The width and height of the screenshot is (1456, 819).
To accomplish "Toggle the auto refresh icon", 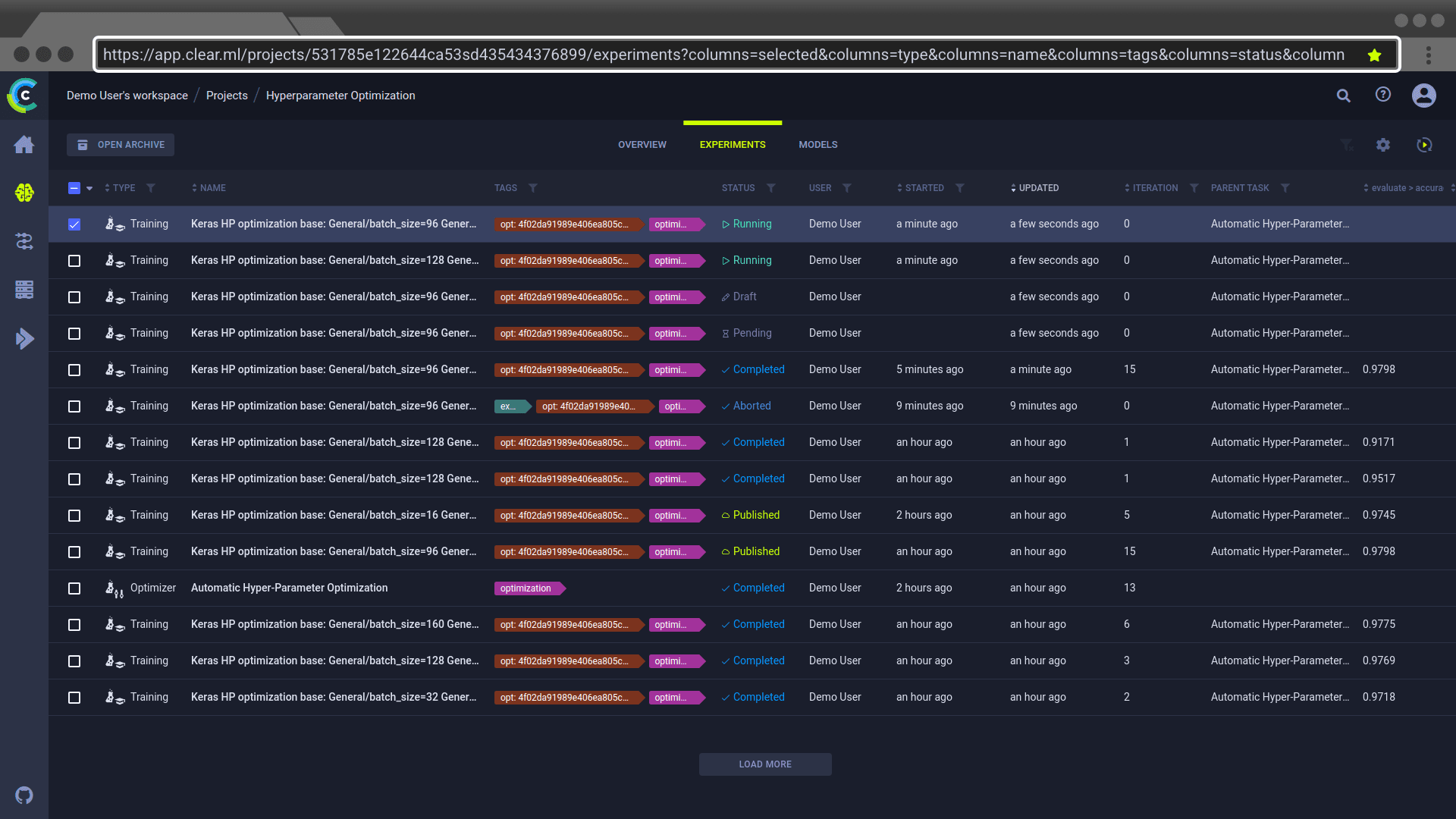I will [x=1424, y=145].
